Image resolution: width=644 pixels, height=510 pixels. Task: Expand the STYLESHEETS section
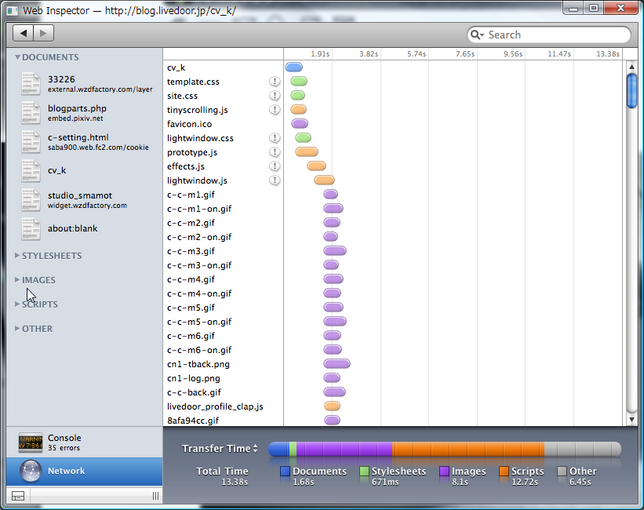17,255
